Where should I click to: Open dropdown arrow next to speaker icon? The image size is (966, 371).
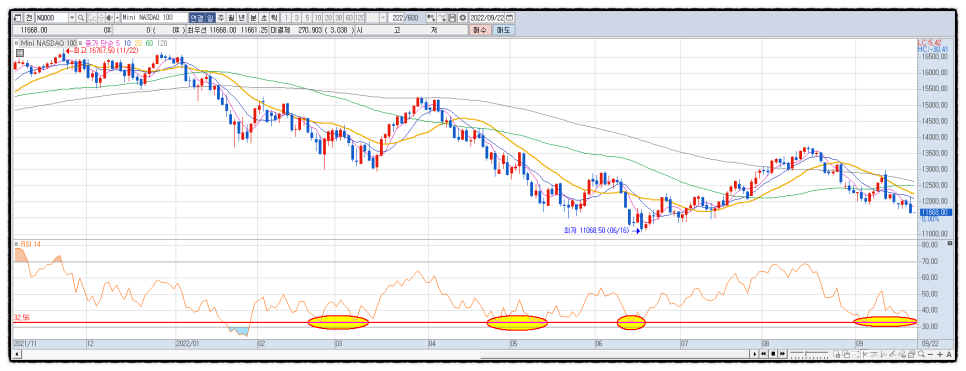click(x=117, y=17)
